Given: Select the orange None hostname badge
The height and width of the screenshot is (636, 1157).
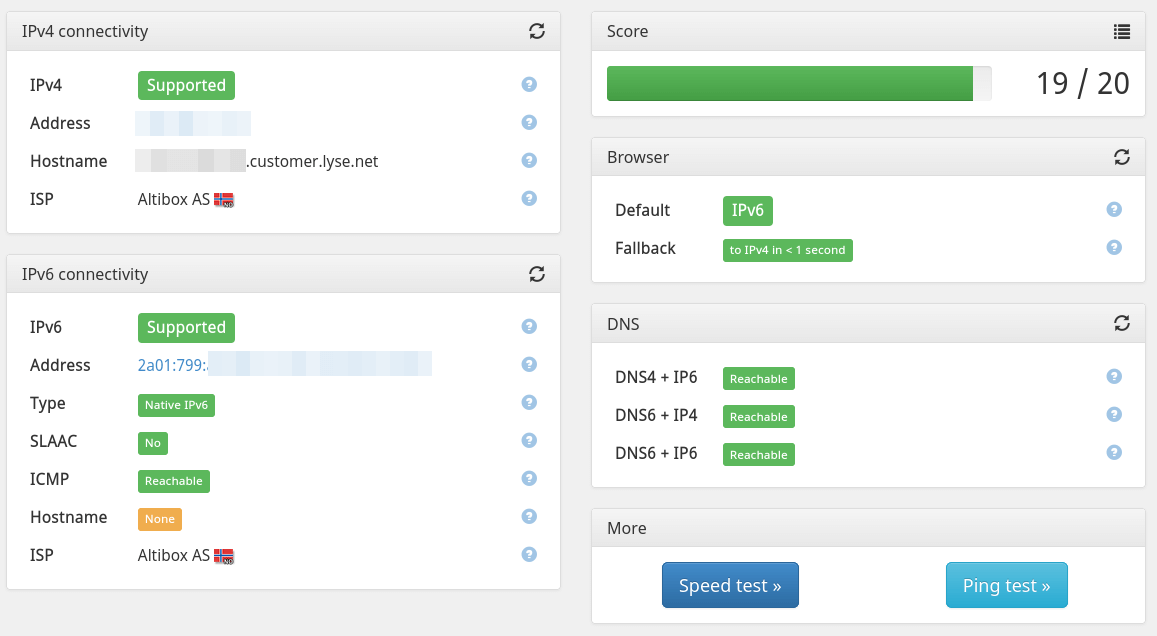Looking at the screenshot, I should 160,519.
